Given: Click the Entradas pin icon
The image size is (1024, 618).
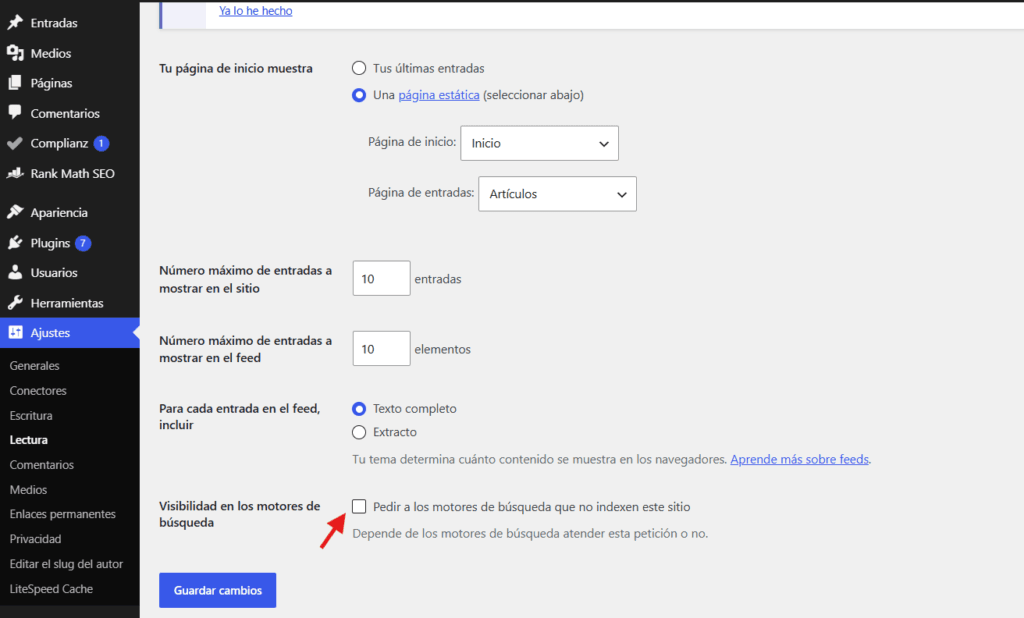Looking at the screenshot, I should coord(15,23).
